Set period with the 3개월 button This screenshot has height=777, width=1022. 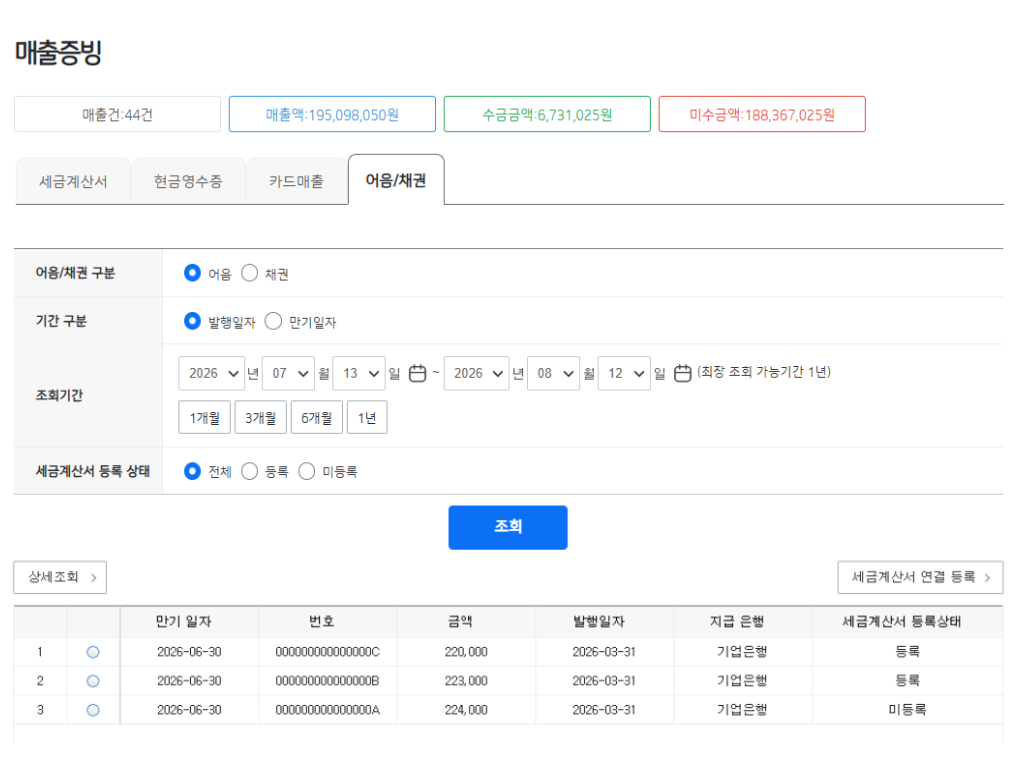[x=261, y=418]
